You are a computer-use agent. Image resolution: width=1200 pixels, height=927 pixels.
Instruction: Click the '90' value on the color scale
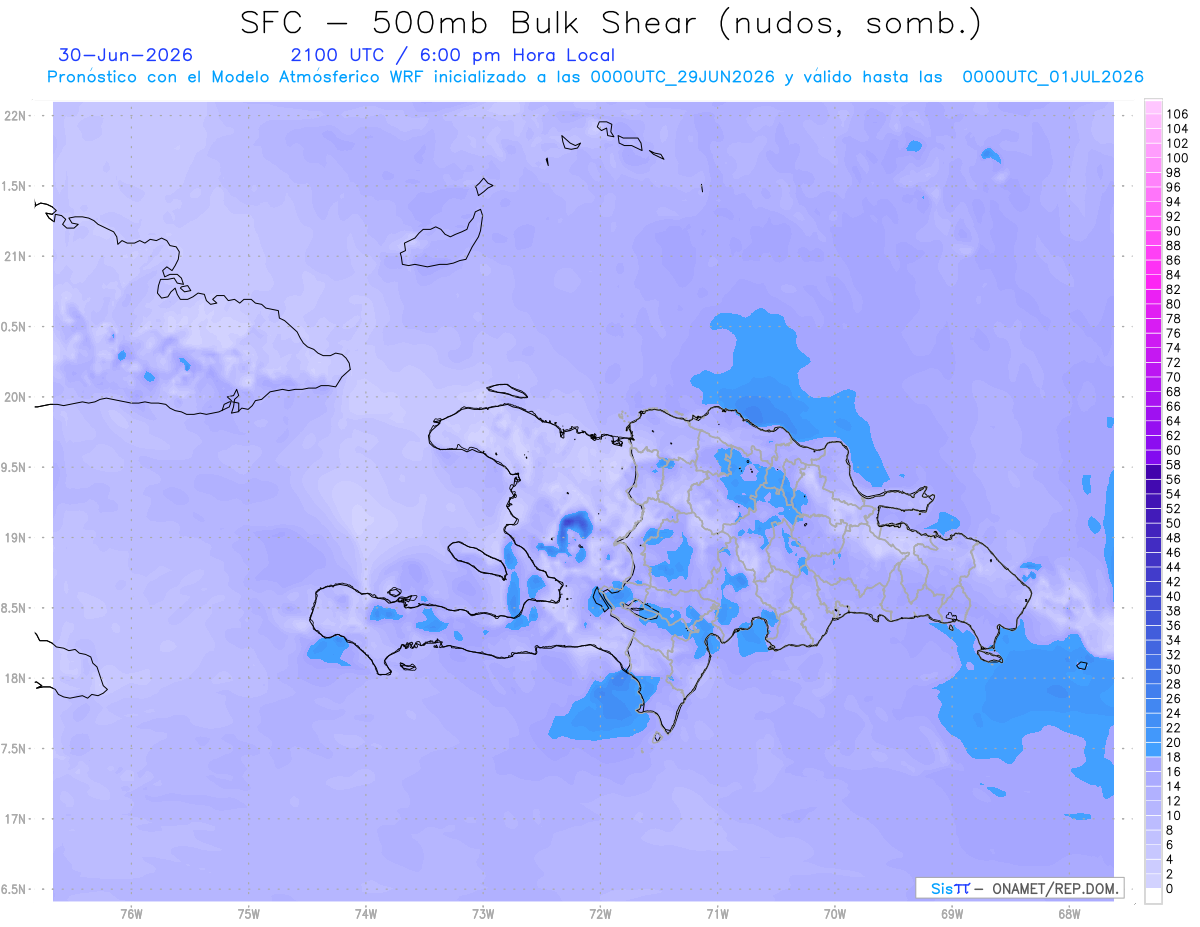pos(1173,232)
